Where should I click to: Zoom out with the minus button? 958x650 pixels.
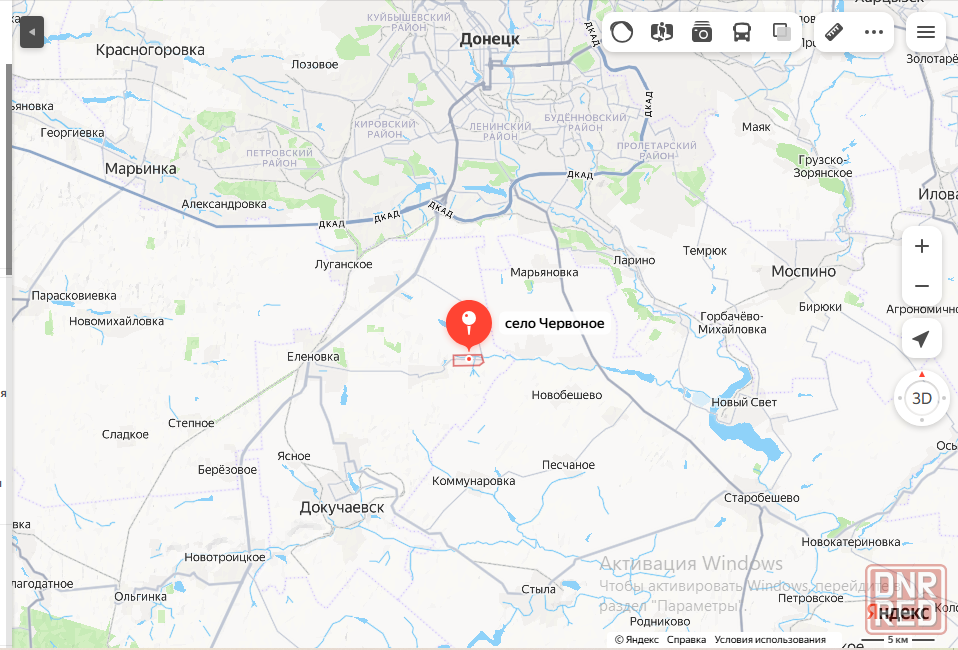921,286
